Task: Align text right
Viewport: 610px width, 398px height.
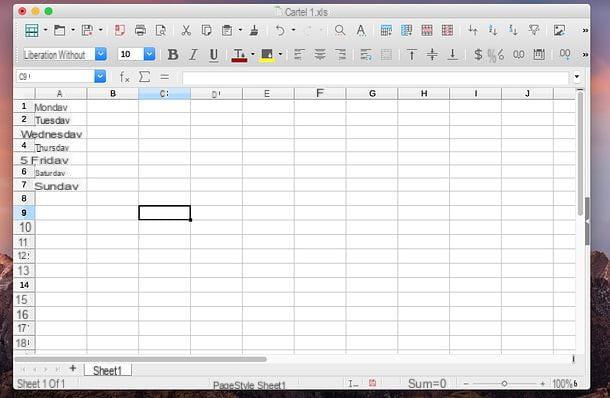Action: (x=340, y=54)
